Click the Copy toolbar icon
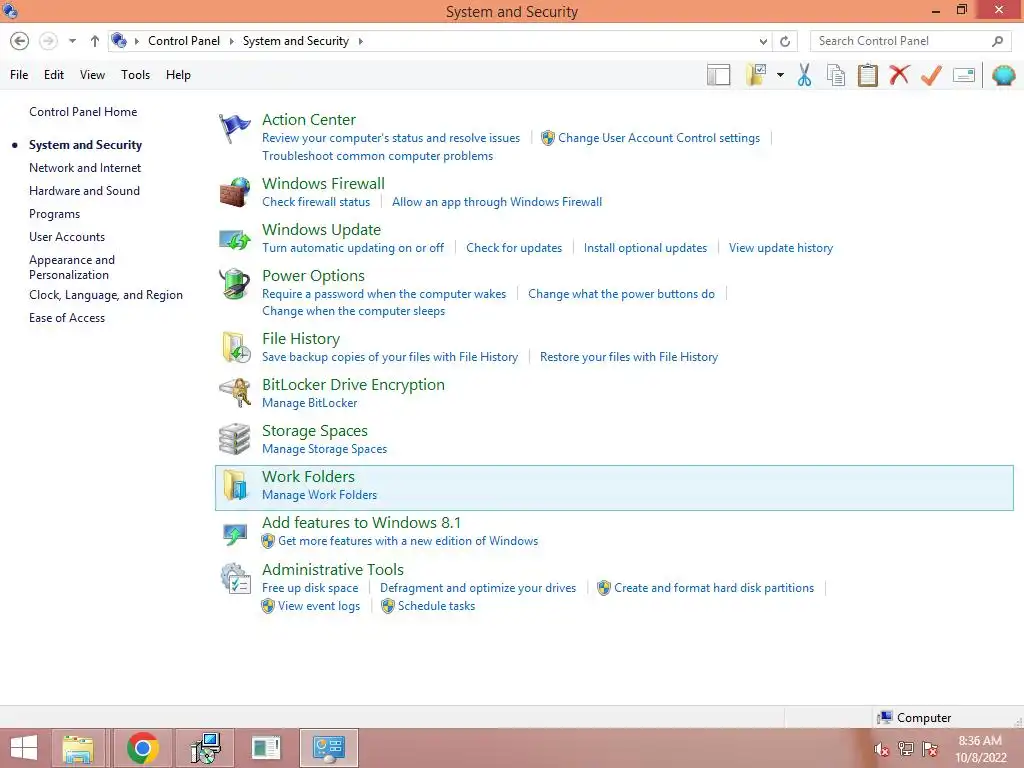1024x768 pixels. 836,75
